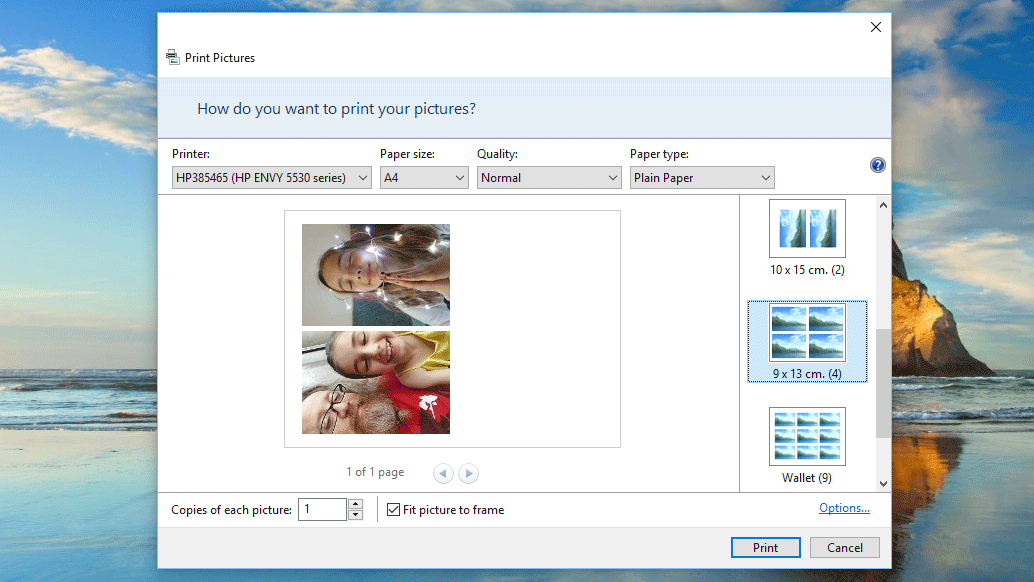Go to the previous preview page arrow
The image size is (1034, 582).
coord(443,473)
